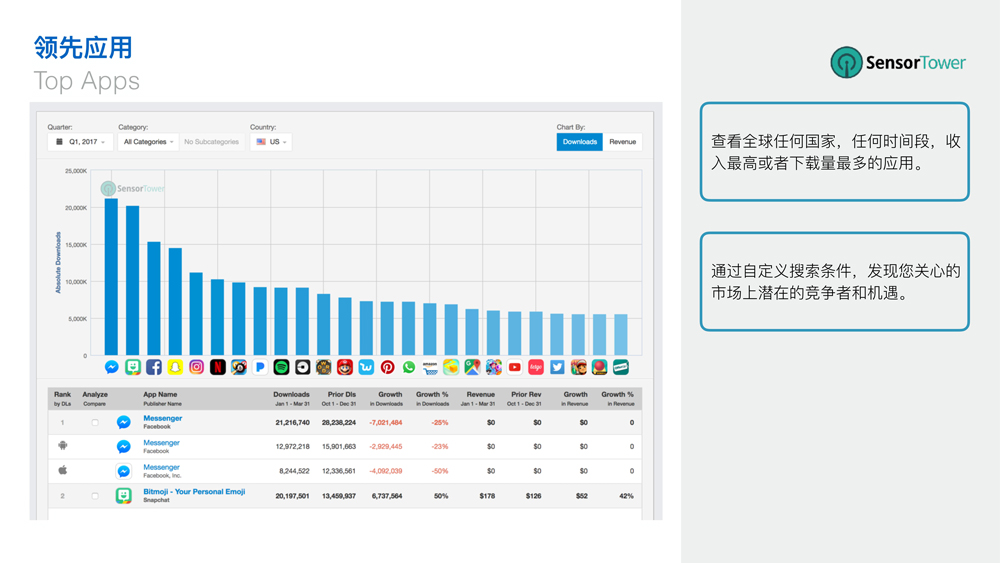Expand the All Categories dropdown

148,142
